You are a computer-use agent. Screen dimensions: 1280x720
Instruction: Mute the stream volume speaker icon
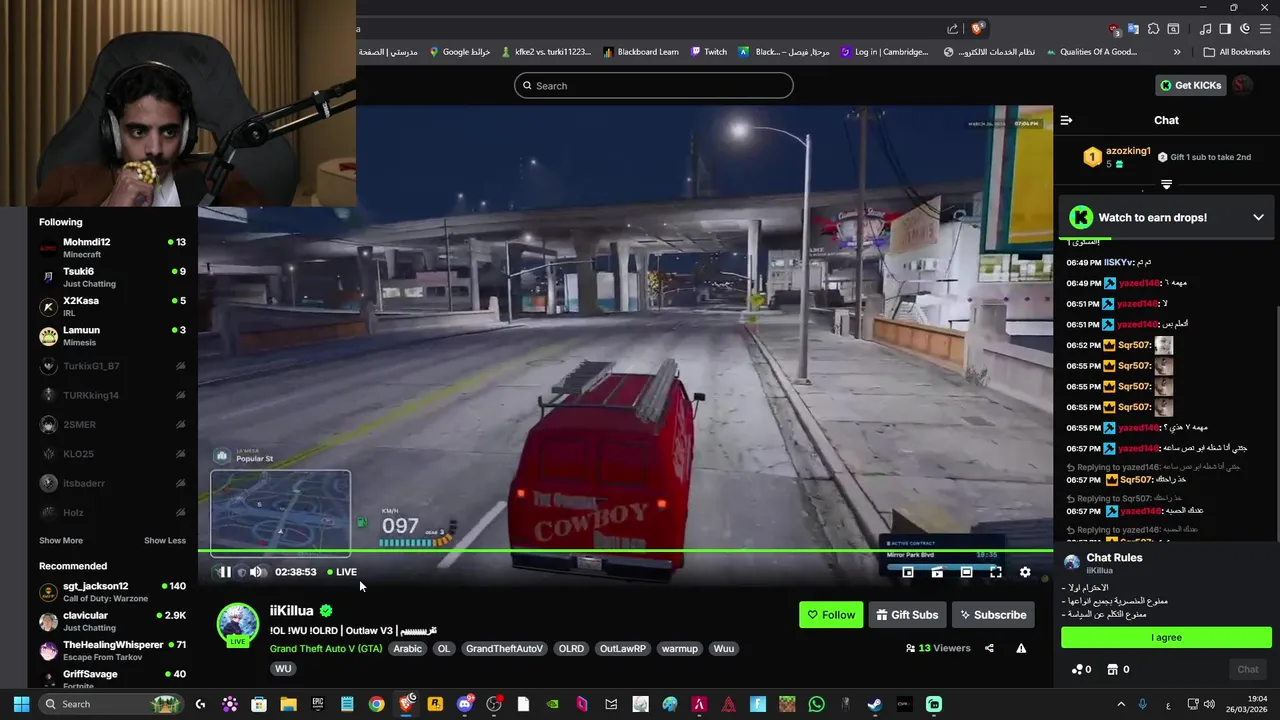[256, 572]
